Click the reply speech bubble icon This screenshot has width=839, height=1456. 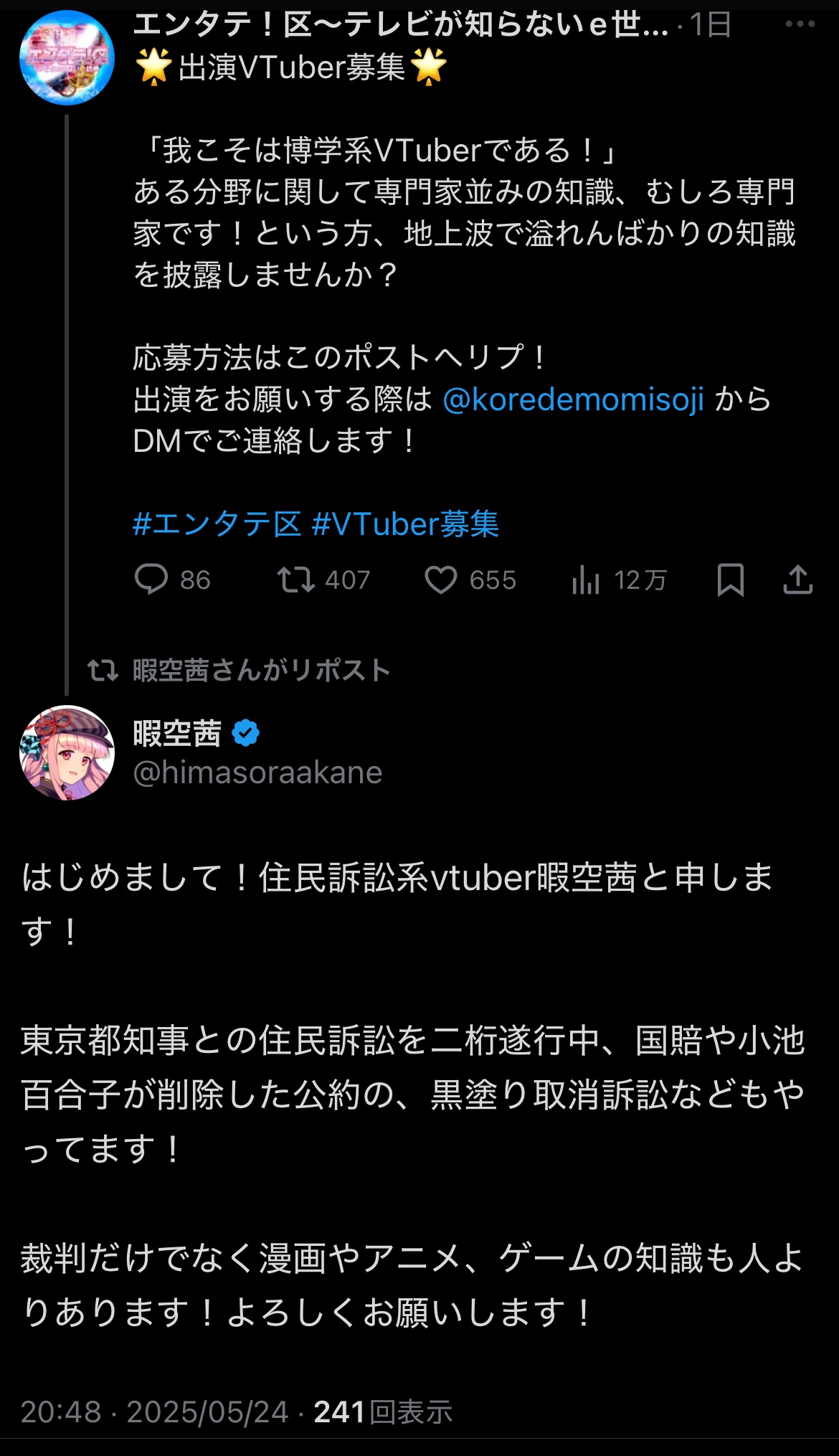tap(151, 580)
